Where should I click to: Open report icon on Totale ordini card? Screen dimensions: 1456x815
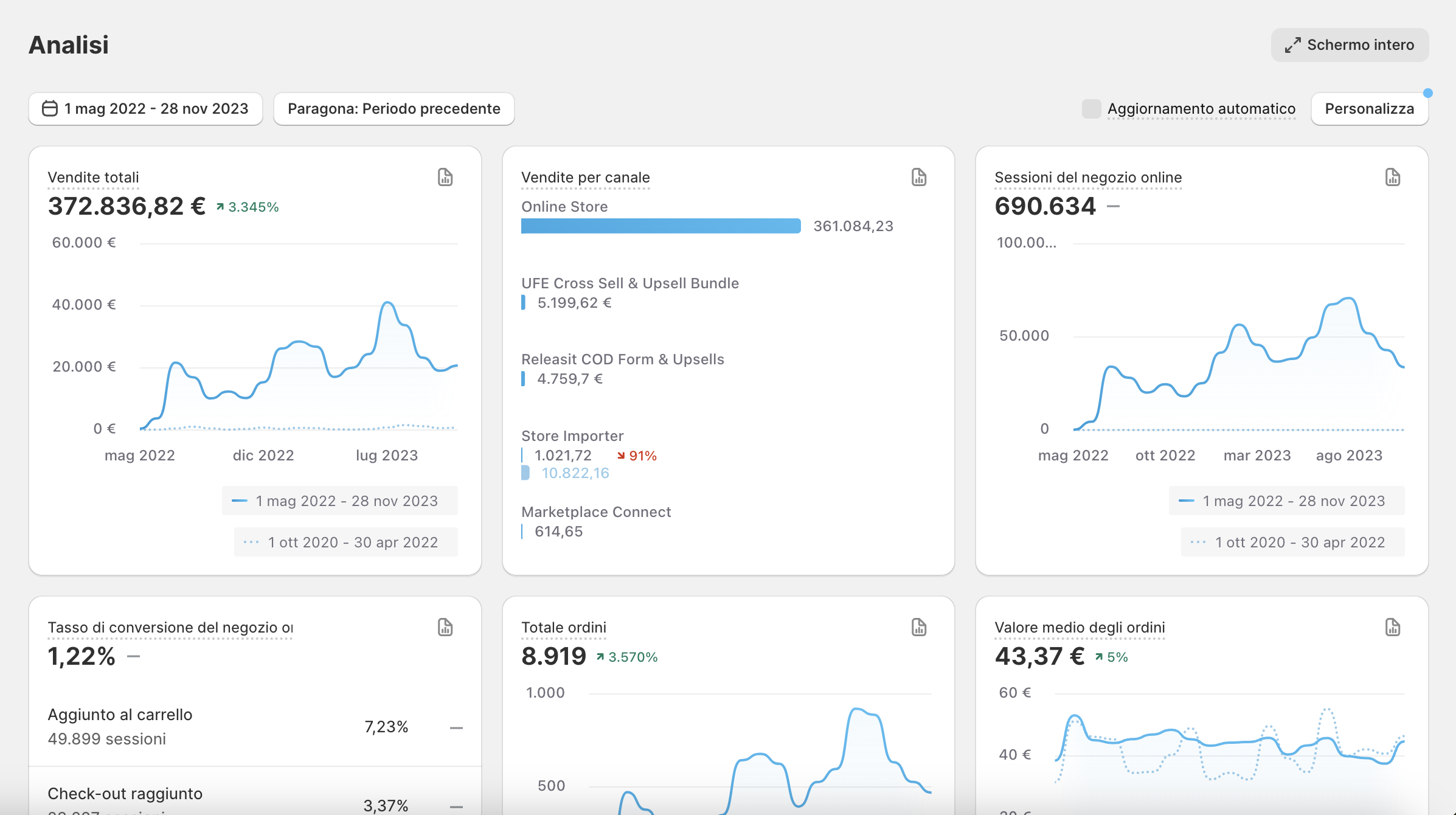(x=918, y=627)
